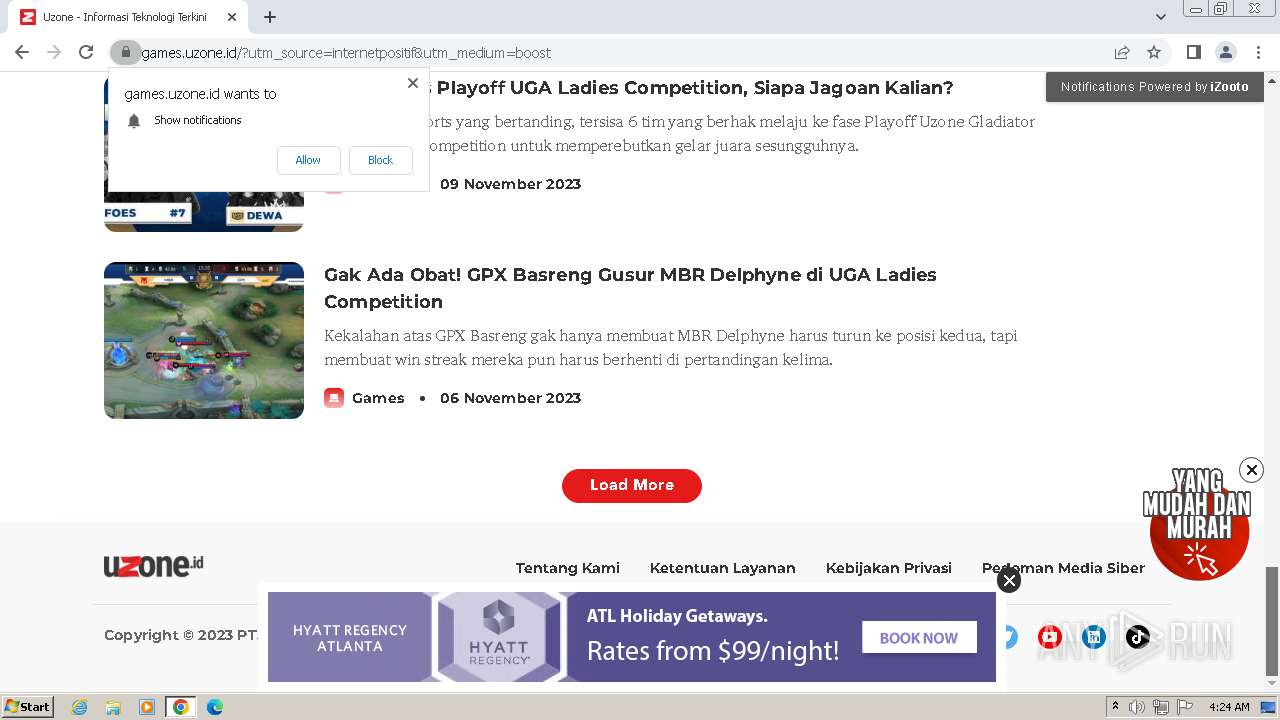Load more articles
1280x720 pixels.
click(632, 485)
